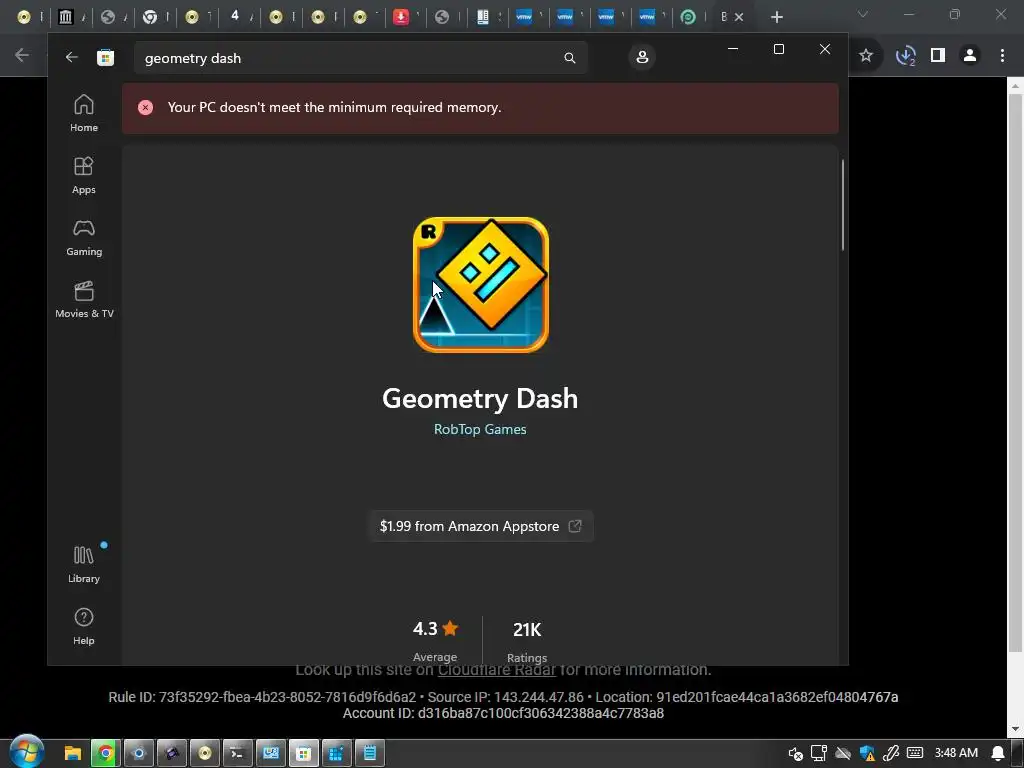
Task: Click the search magnifier in the Store
Action: tap(569, 58)
